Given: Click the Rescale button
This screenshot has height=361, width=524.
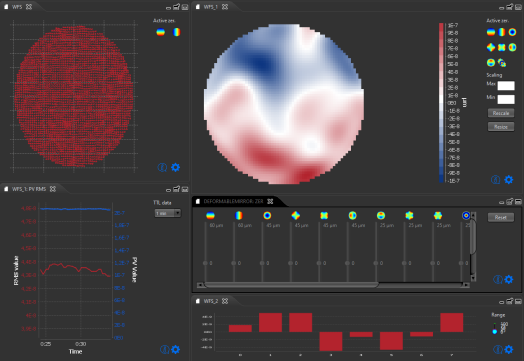Looking at the screenshot, I should tap(501, 113).
